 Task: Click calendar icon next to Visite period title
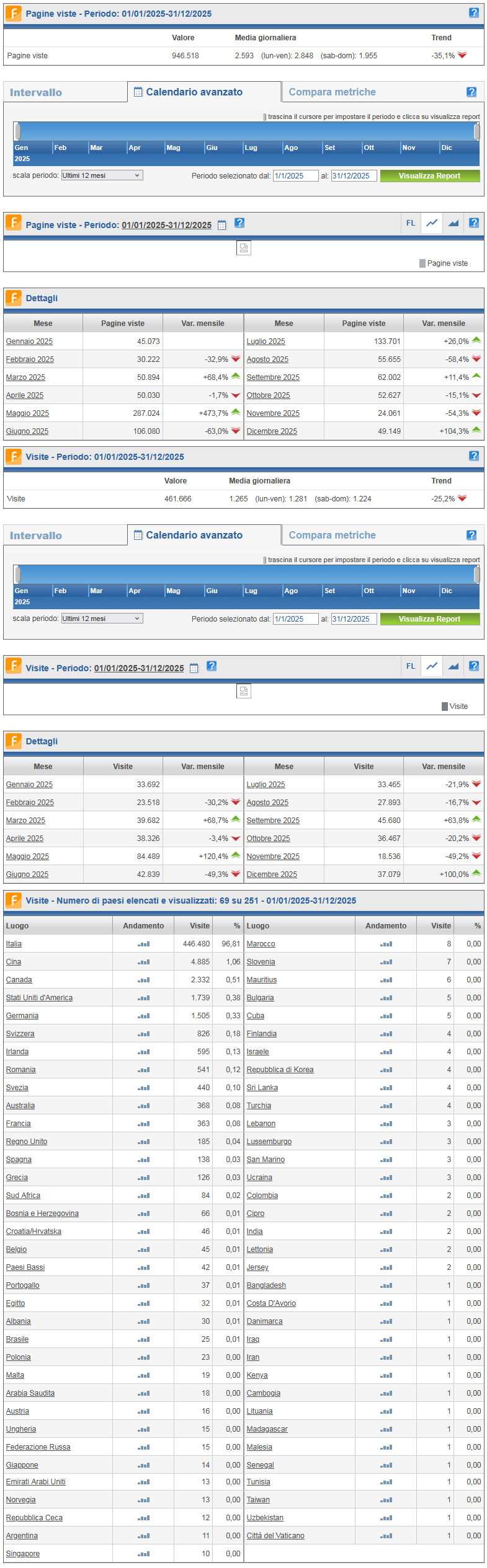pos(194,668)
